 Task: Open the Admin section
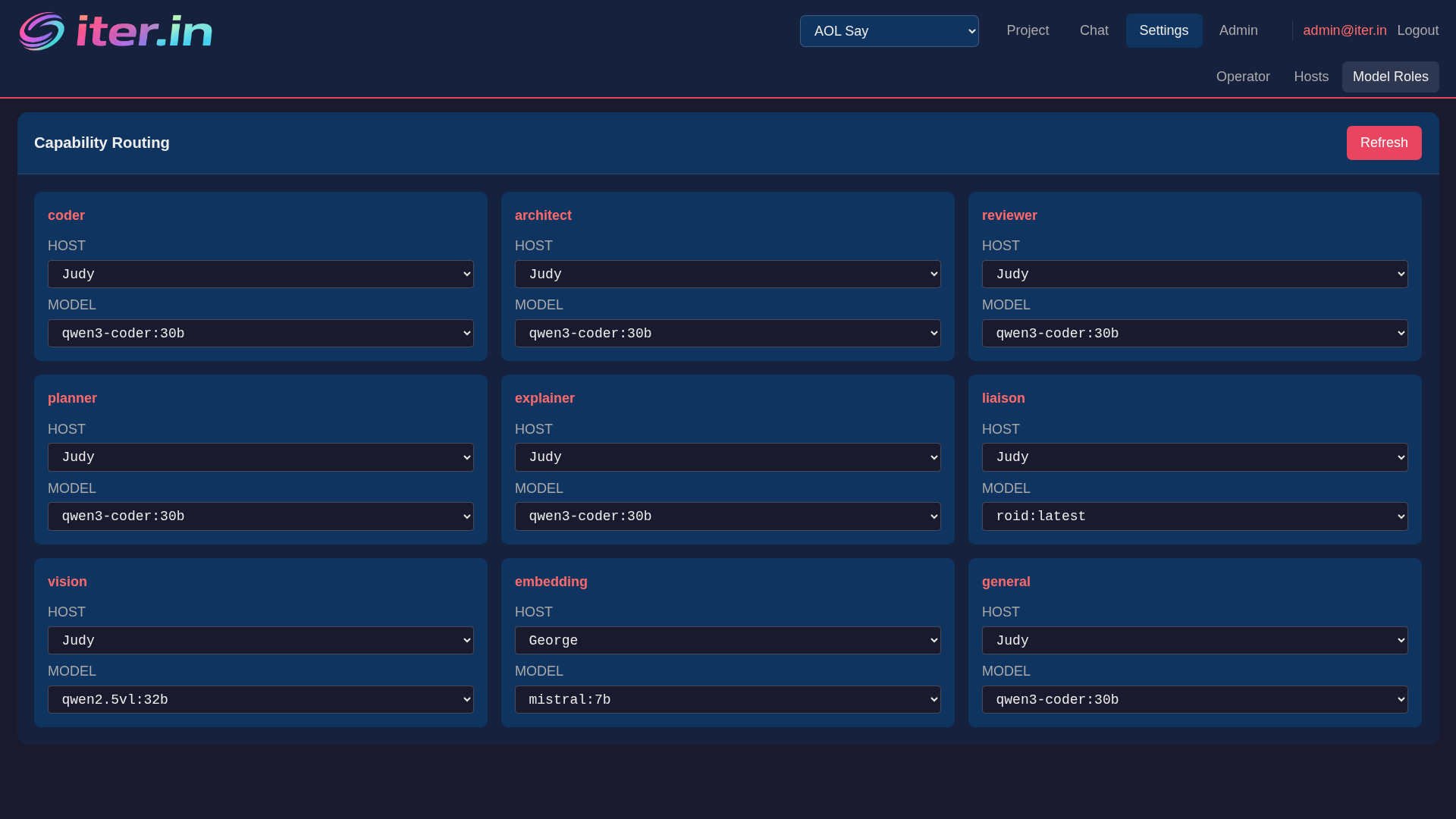(1238, 30)
